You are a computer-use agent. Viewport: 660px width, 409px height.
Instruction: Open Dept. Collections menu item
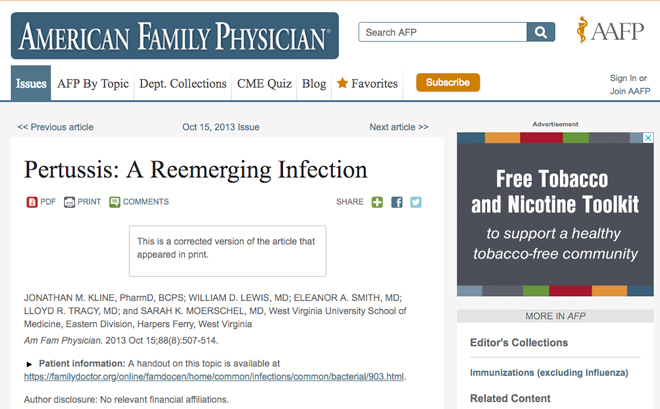pyautogui.click(x=183, y=84)
